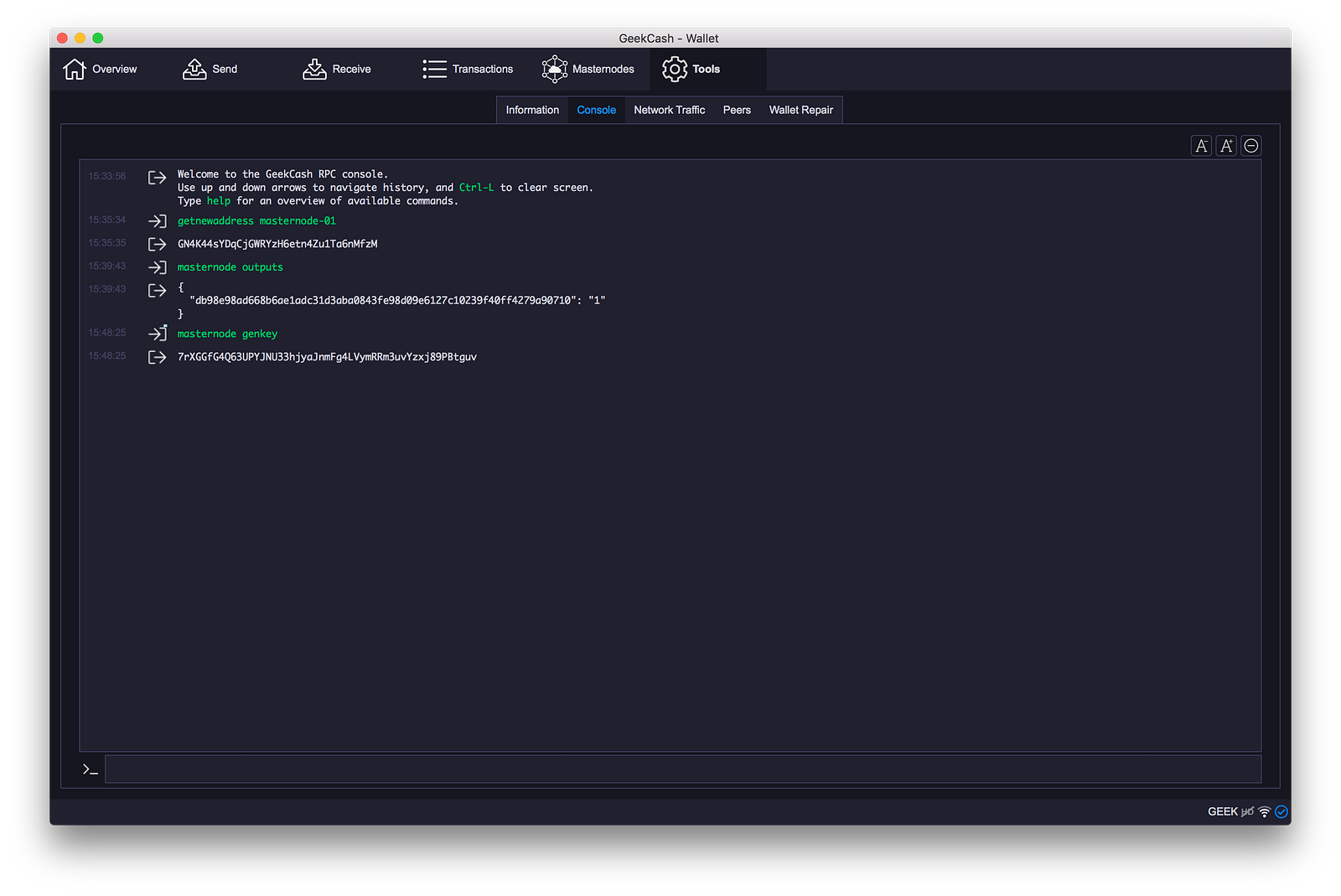Decrease console font size with A- button

1201,146
